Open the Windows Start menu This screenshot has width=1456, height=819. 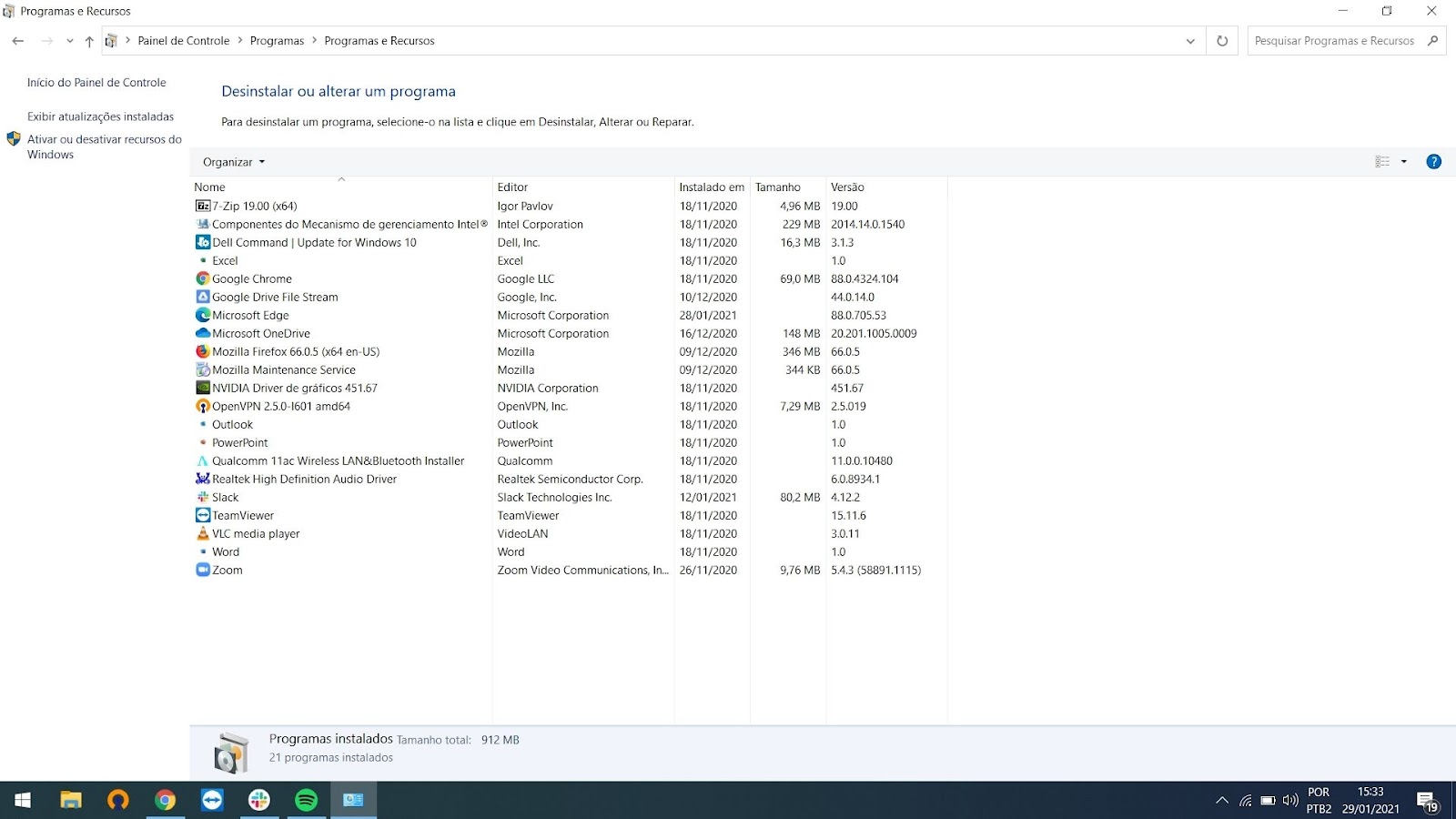(23, 800)
